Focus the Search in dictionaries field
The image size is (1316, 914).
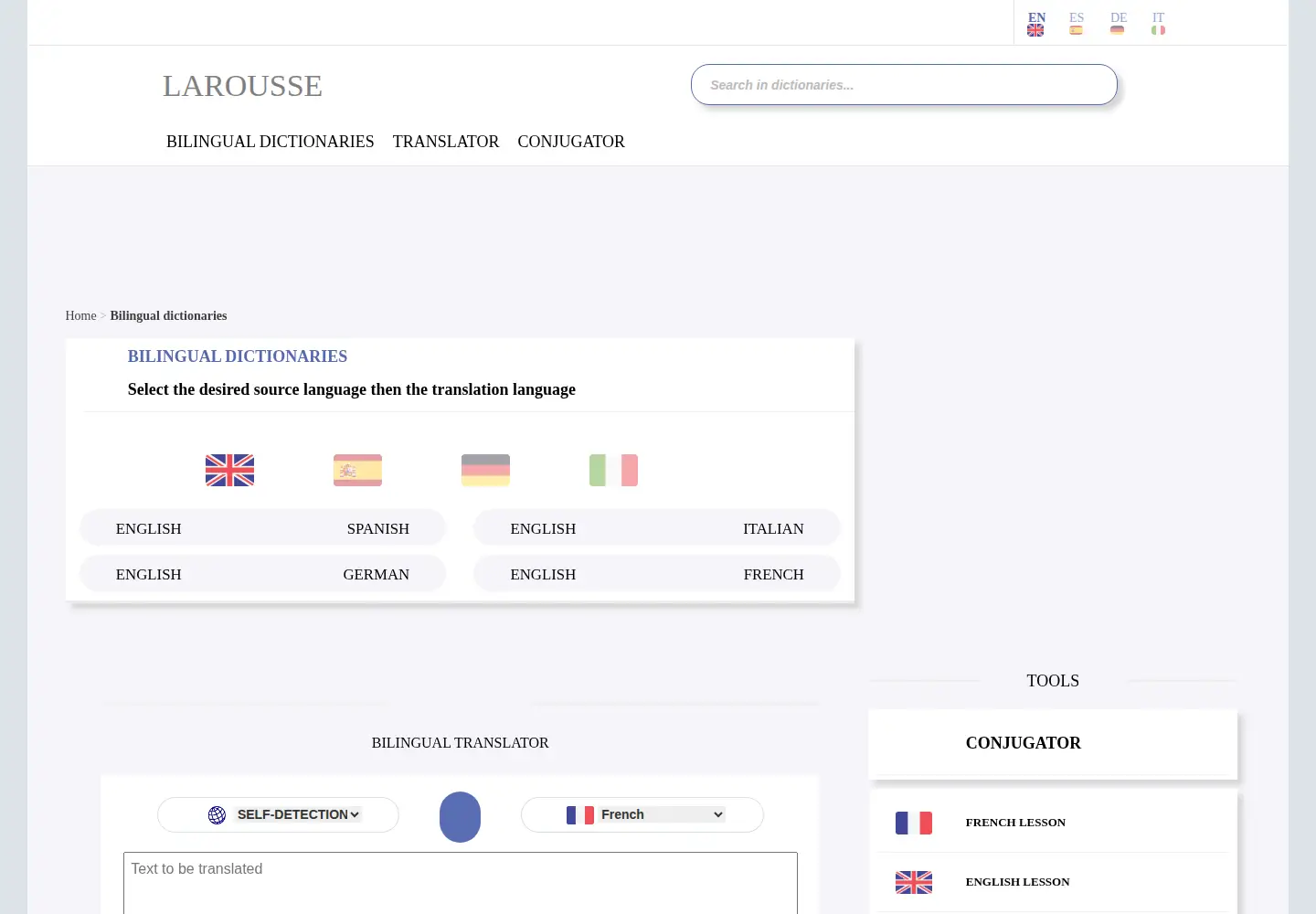(x=904, y=85)
